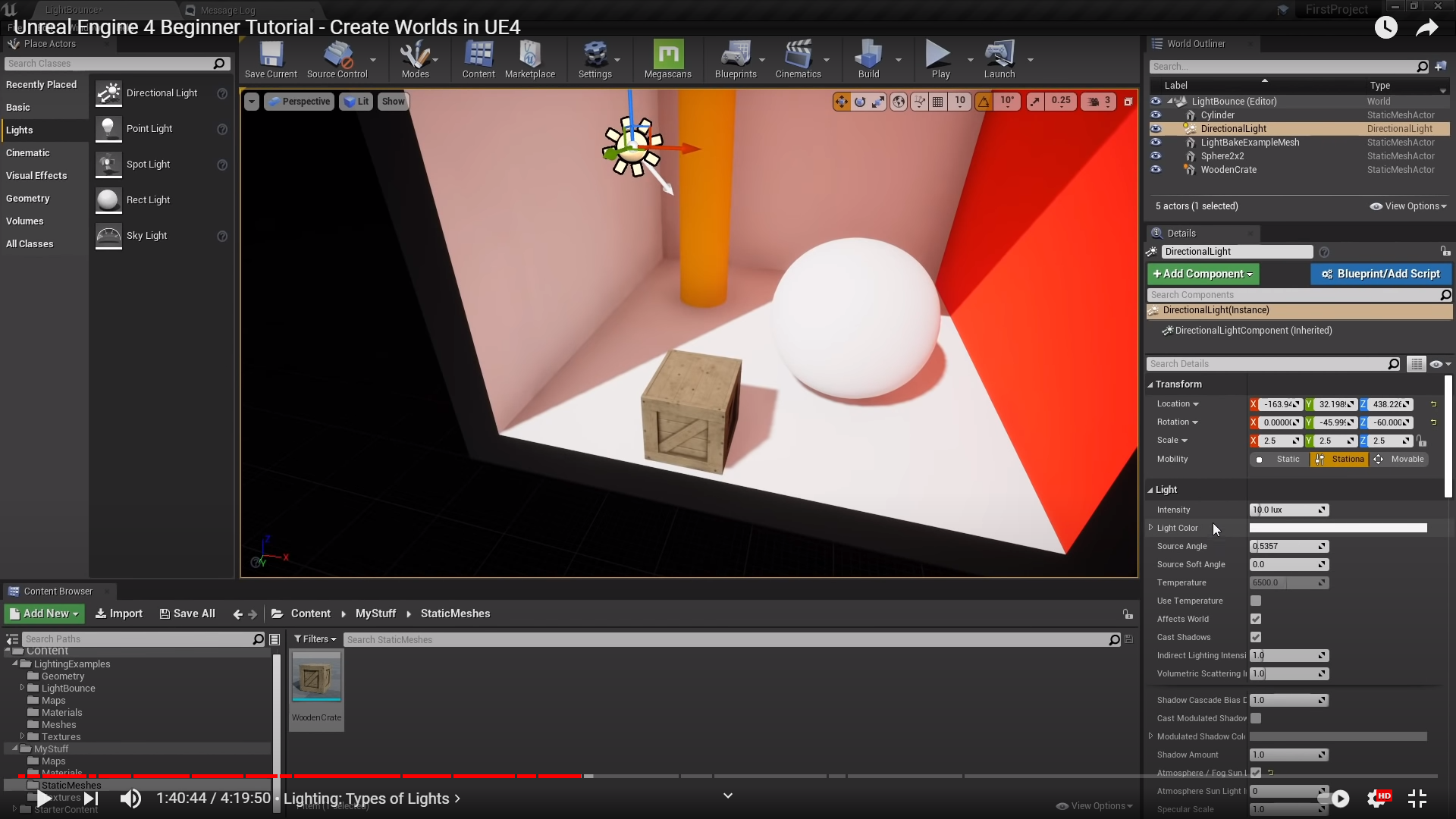Expand the Light Color property

point(1151,528)
